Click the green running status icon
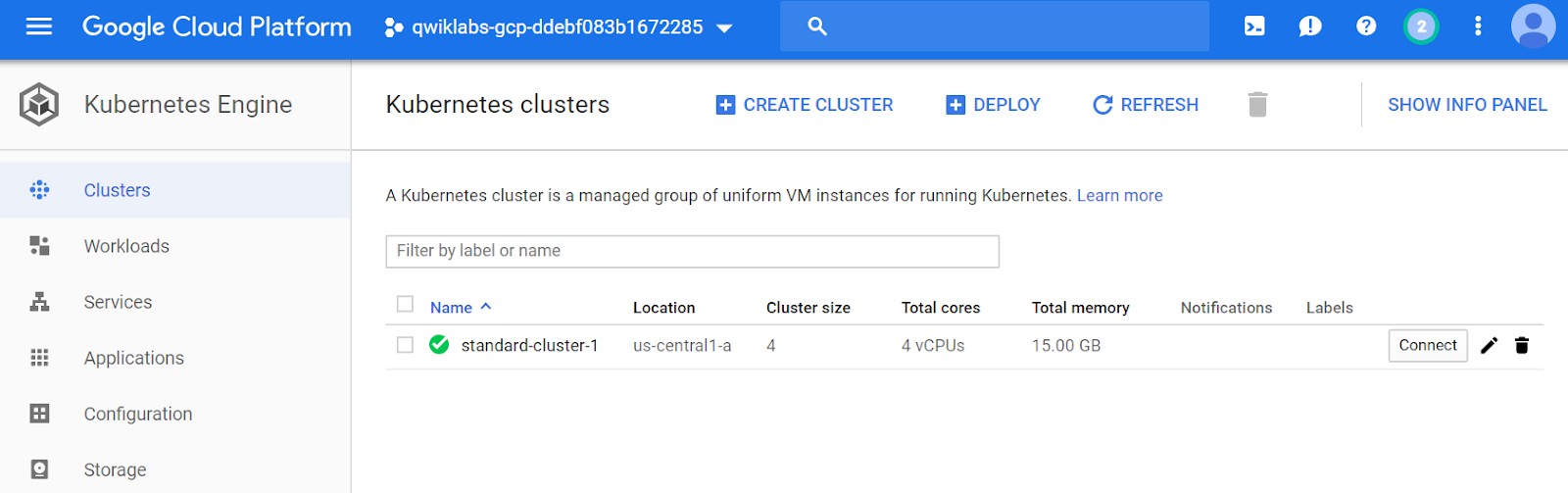The width and height of the screenshot is (1568, 493). pos(439,345)
